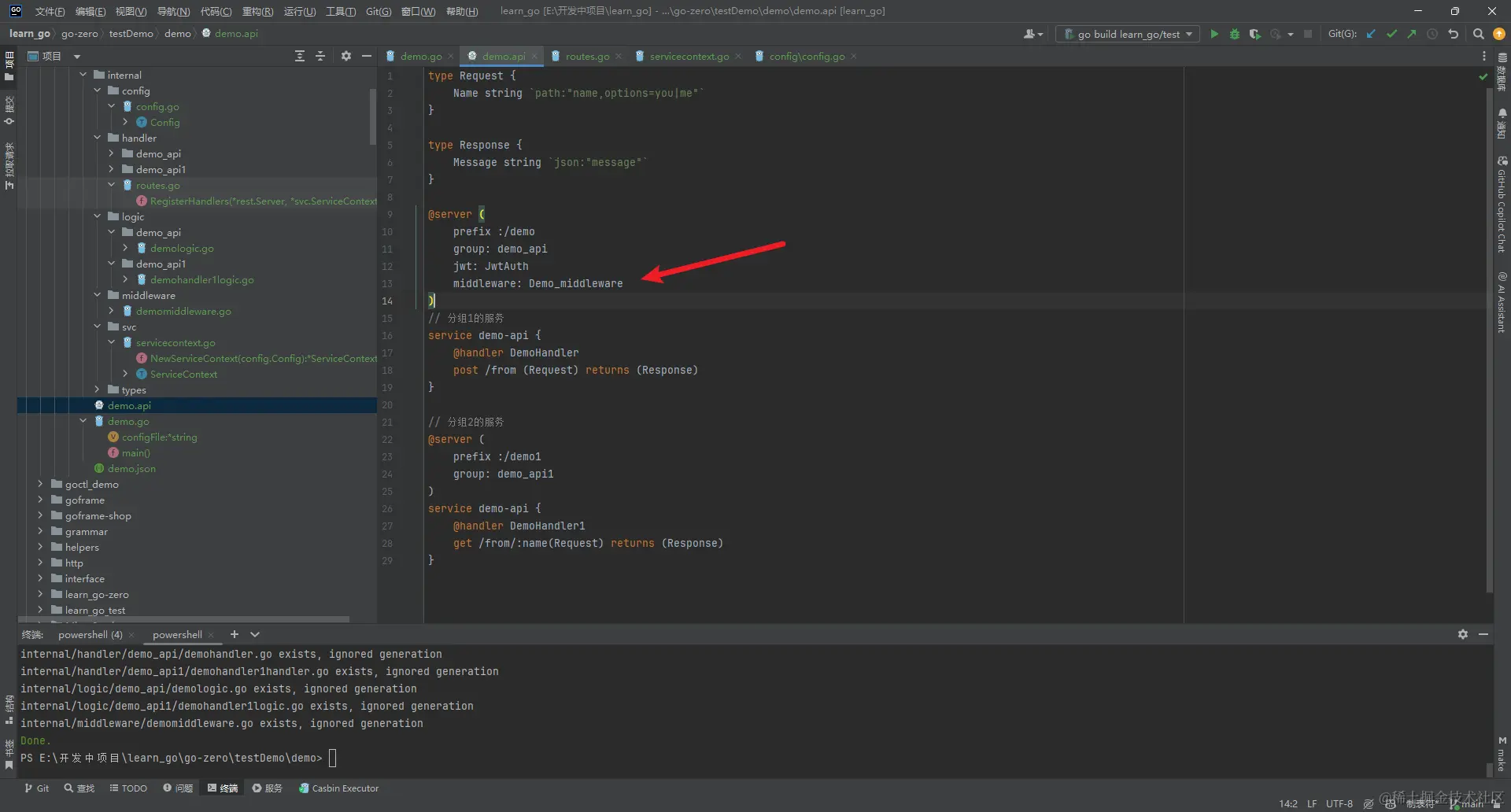The width and height of the screenshot is (1511, 812).
Task: Open Casbin Executor tool window
Action: click(339, 788)
